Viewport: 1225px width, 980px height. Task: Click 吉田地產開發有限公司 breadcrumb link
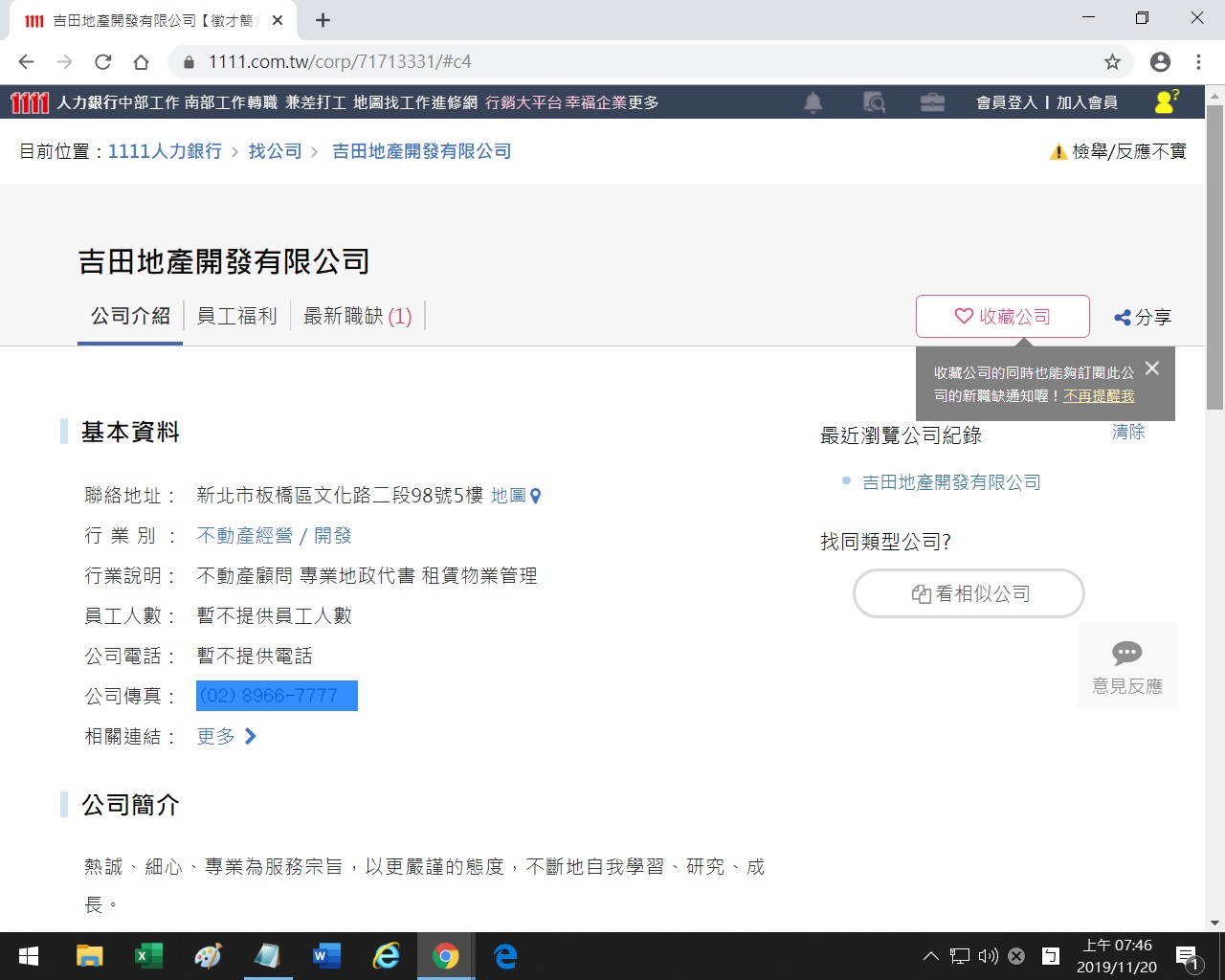pyautogui.click(x=421, y=151)
